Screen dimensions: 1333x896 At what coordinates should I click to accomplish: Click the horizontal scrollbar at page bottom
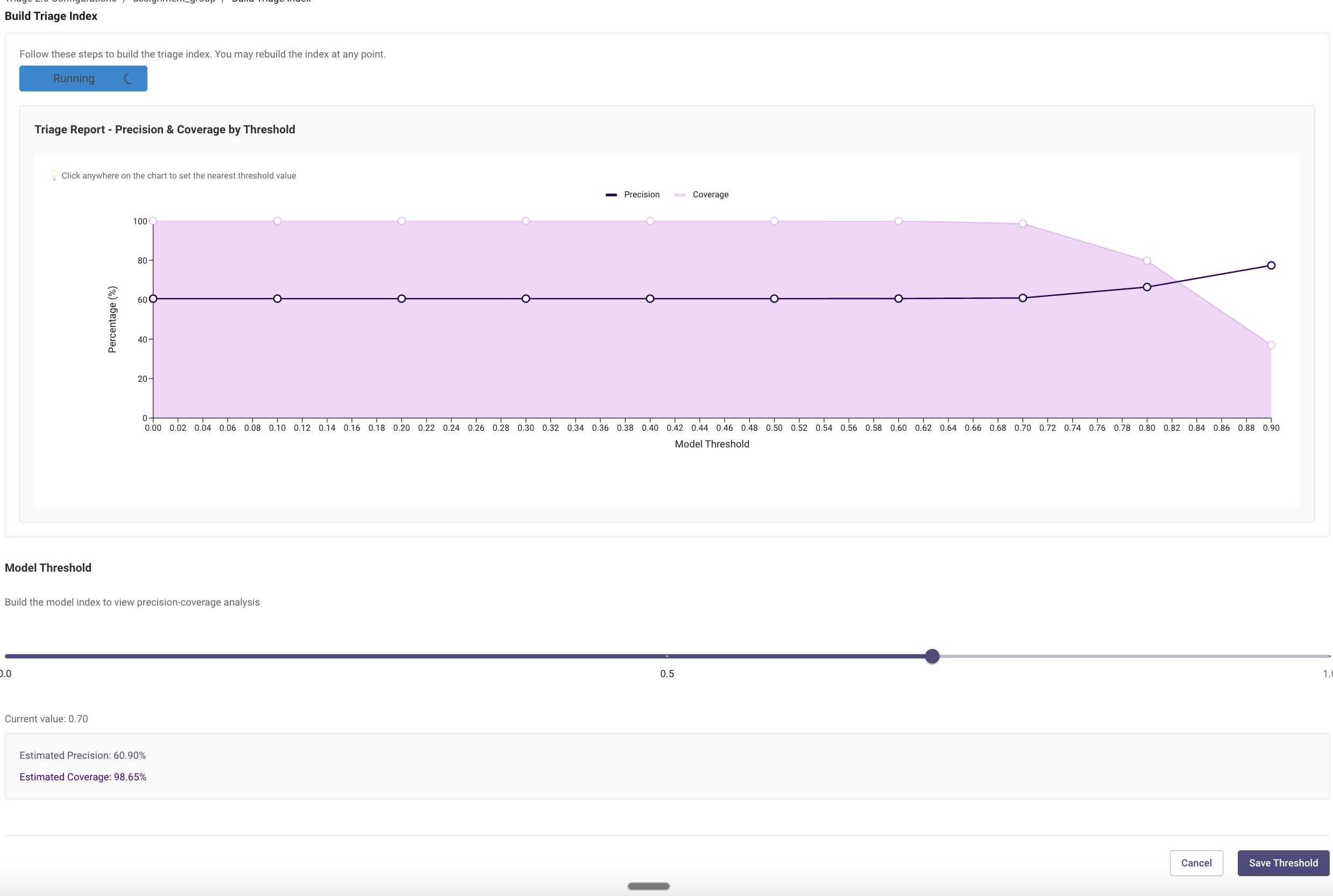point(648,886)
